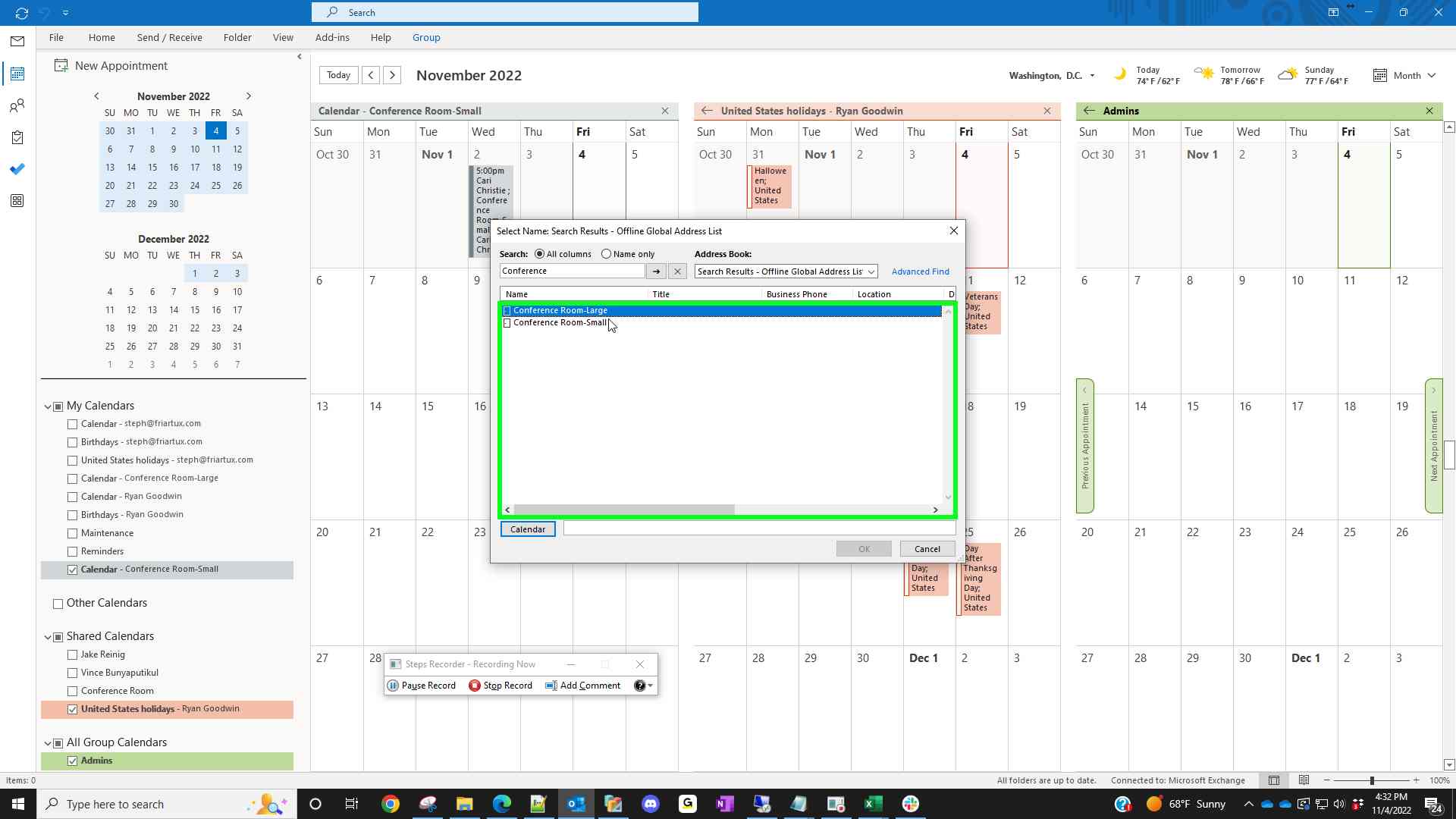1456x819 pixels.
Task: Select the Name only radio button
Action: click(606, 254)
